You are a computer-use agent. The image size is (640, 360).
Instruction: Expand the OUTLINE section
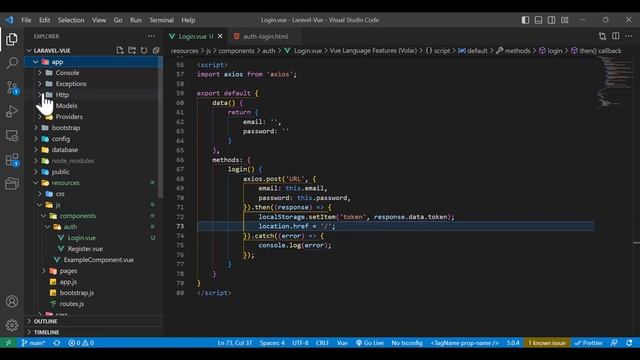[45, 321]
